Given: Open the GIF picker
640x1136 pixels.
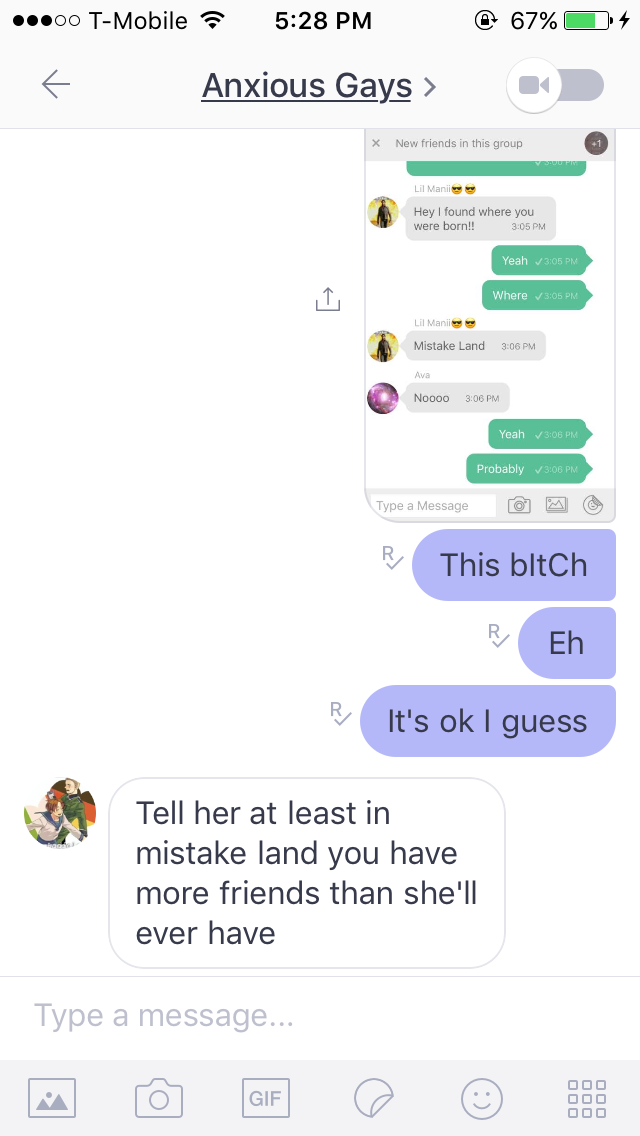Looking at the screenshot, I should tap(265, 1098).
